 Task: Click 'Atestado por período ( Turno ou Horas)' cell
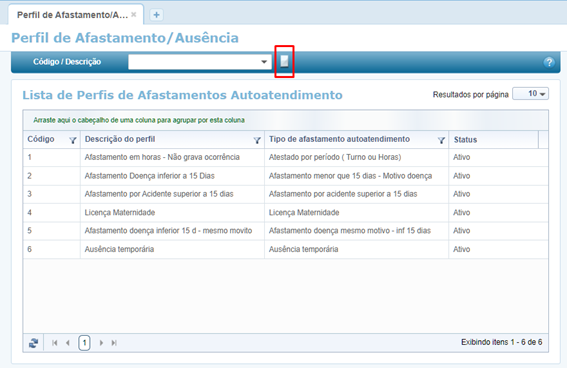[x=335, y=157]
